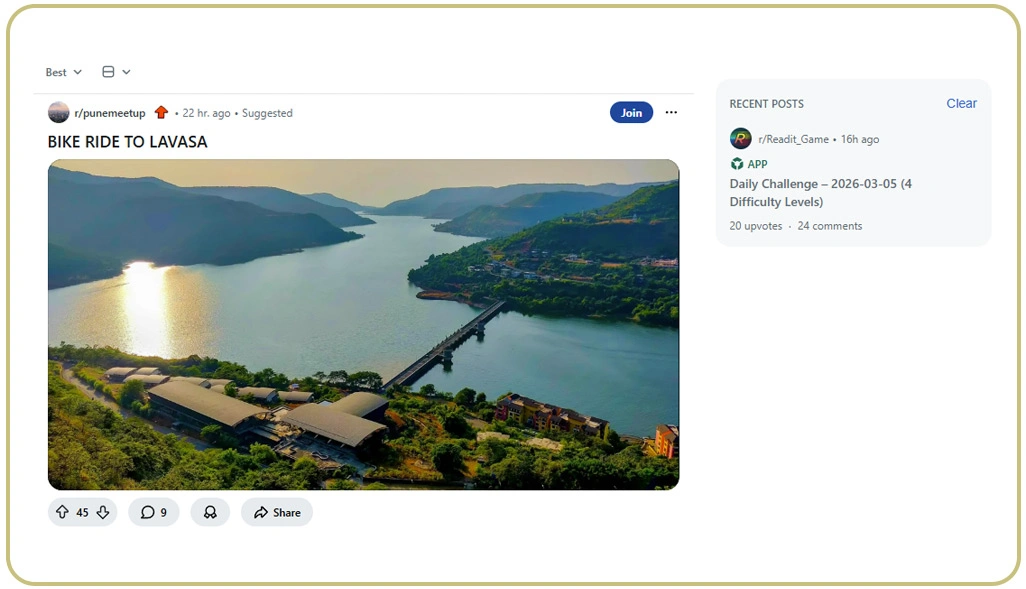The width and height of the screenshot is (1026, 589).
Task: Open the r/punemeetup subreddit link
Action: tap(110, 114)
